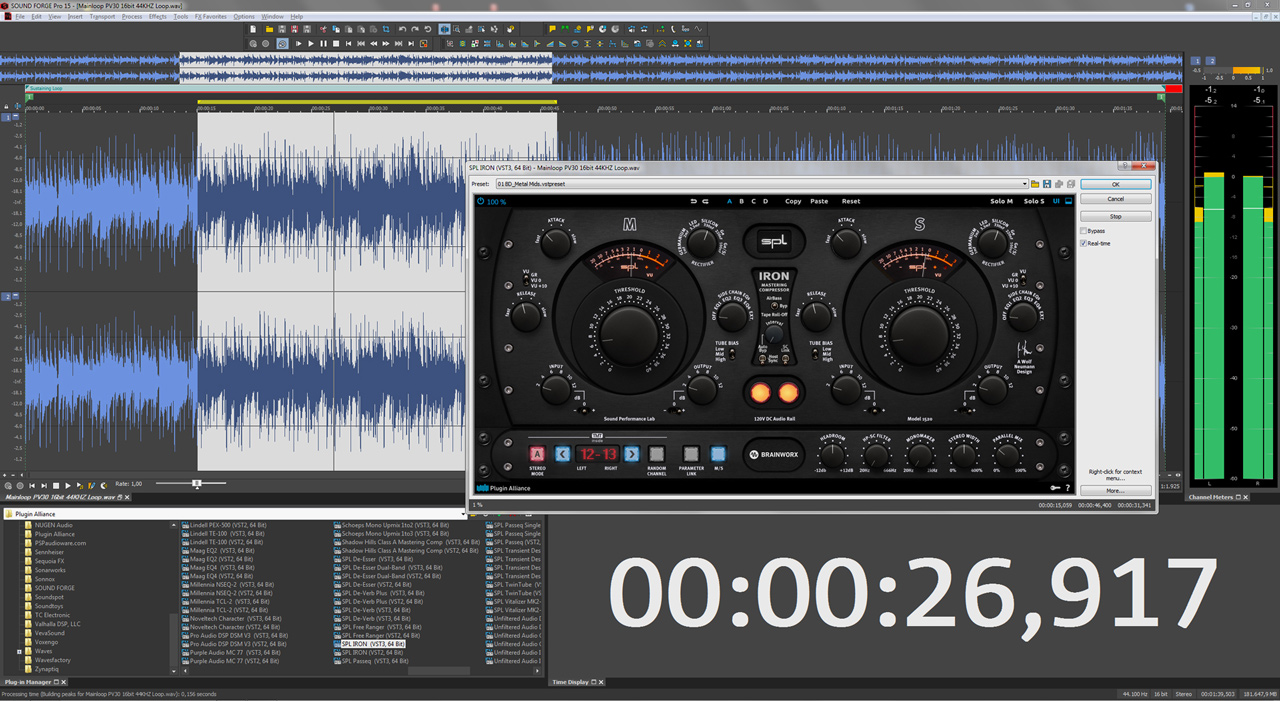This screenshot has width=1280, height=701.
Task: Select the Valhalla DSP, LLC folder
Action: [57, 623]
